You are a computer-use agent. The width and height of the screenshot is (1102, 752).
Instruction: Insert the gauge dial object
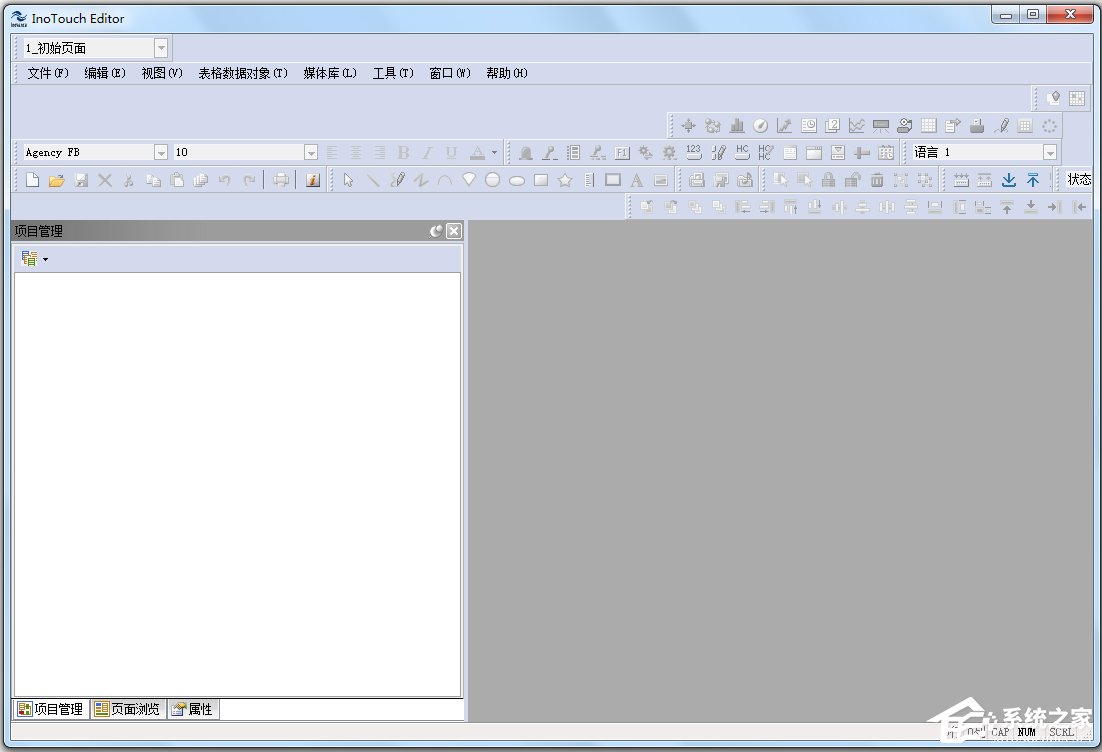click(760, 125)
